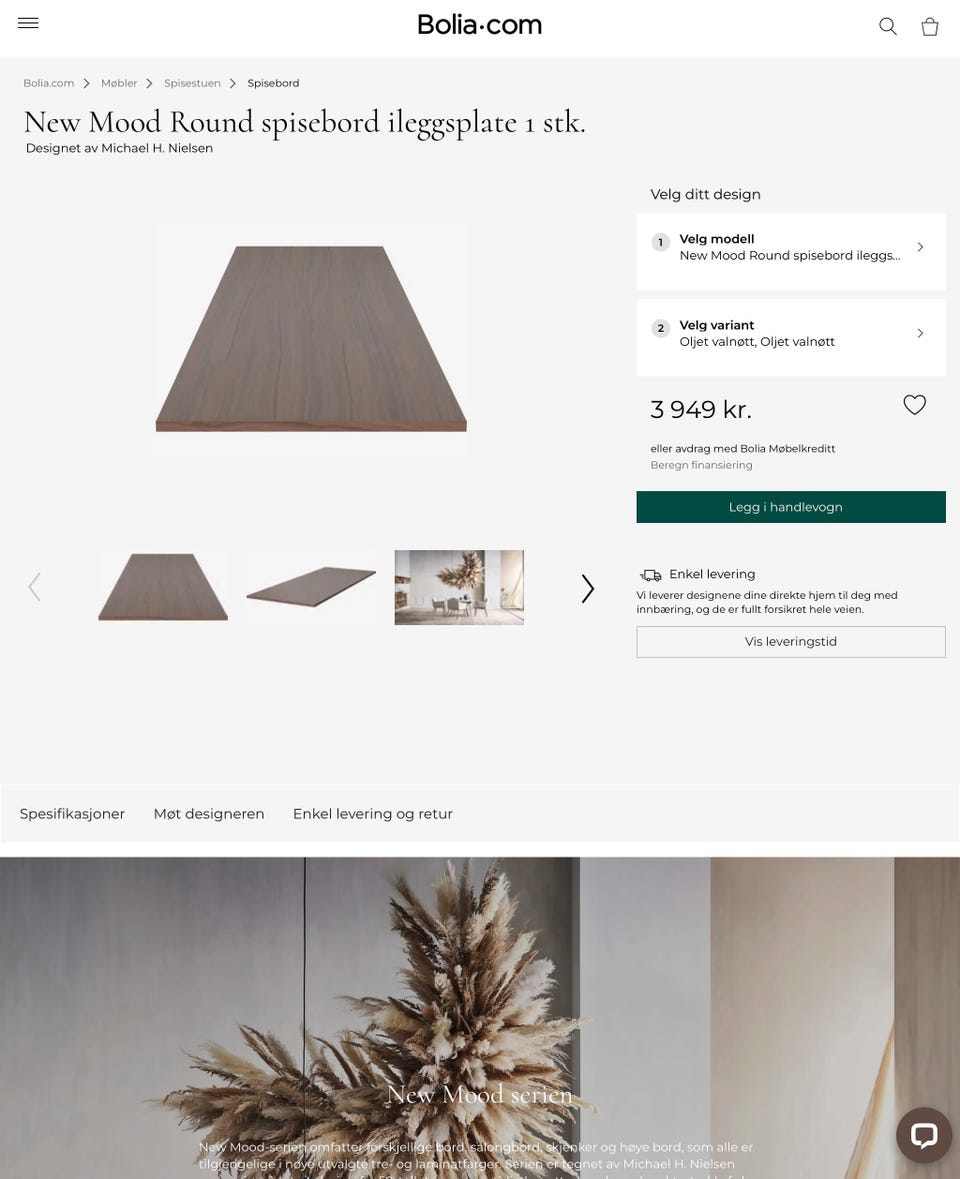Screen dimensions: 960x1179
Task: Open Beregn finansiering link
Action: [x=701, y=465]
